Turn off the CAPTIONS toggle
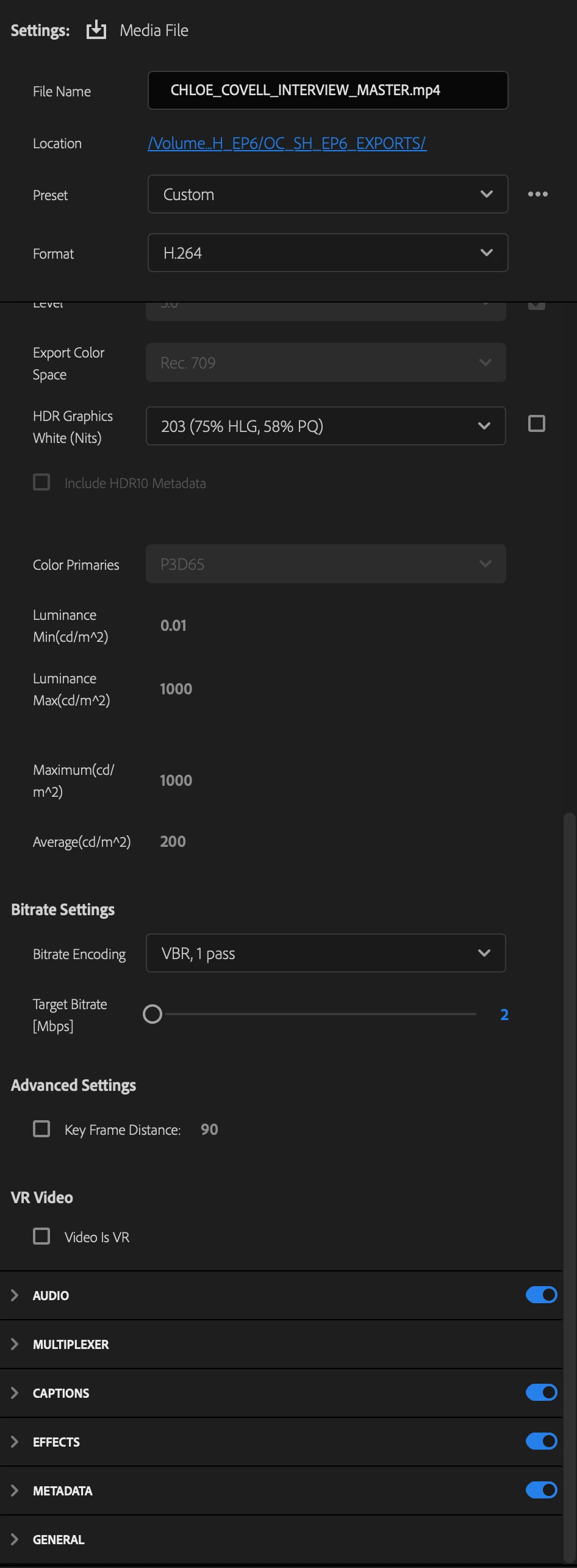577x1568 pixels. click(x=541, y=1392)
